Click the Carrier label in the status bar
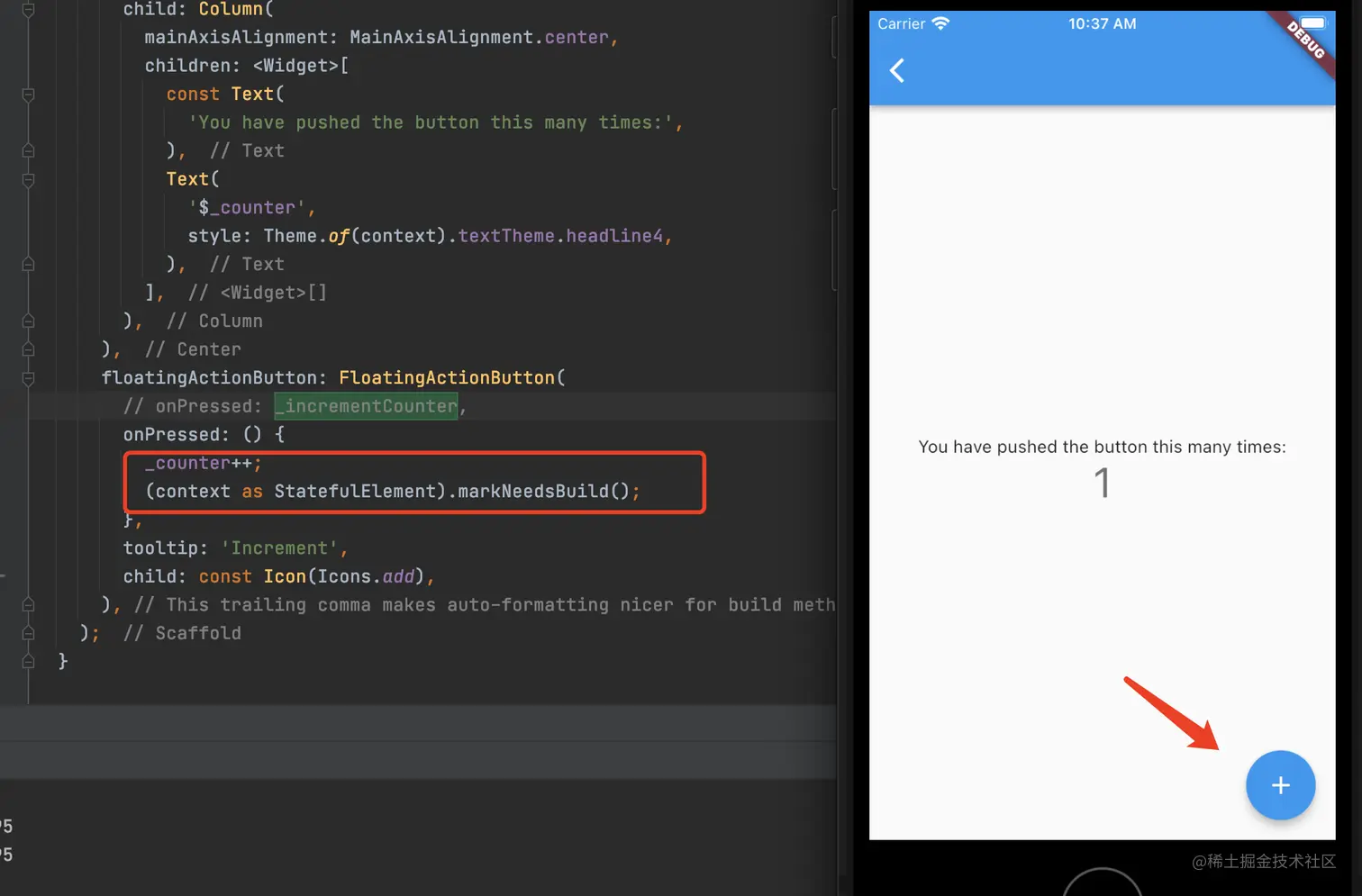The height and width of the screenshot is (896, 1362). (x=901, y=23)
